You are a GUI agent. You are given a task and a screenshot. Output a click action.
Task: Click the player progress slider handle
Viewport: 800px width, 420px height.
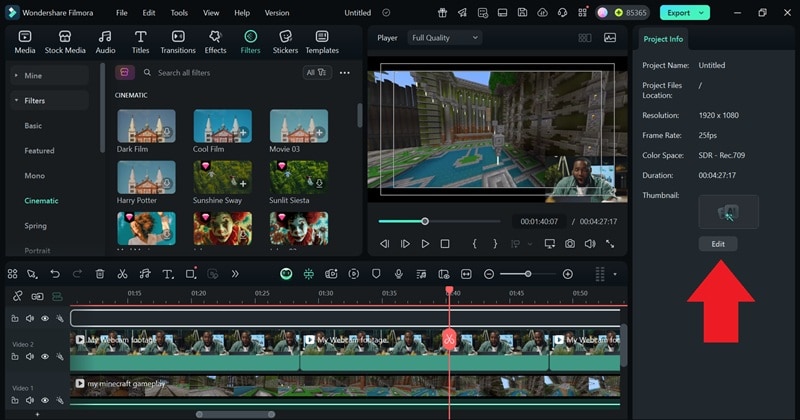(424, 221)
